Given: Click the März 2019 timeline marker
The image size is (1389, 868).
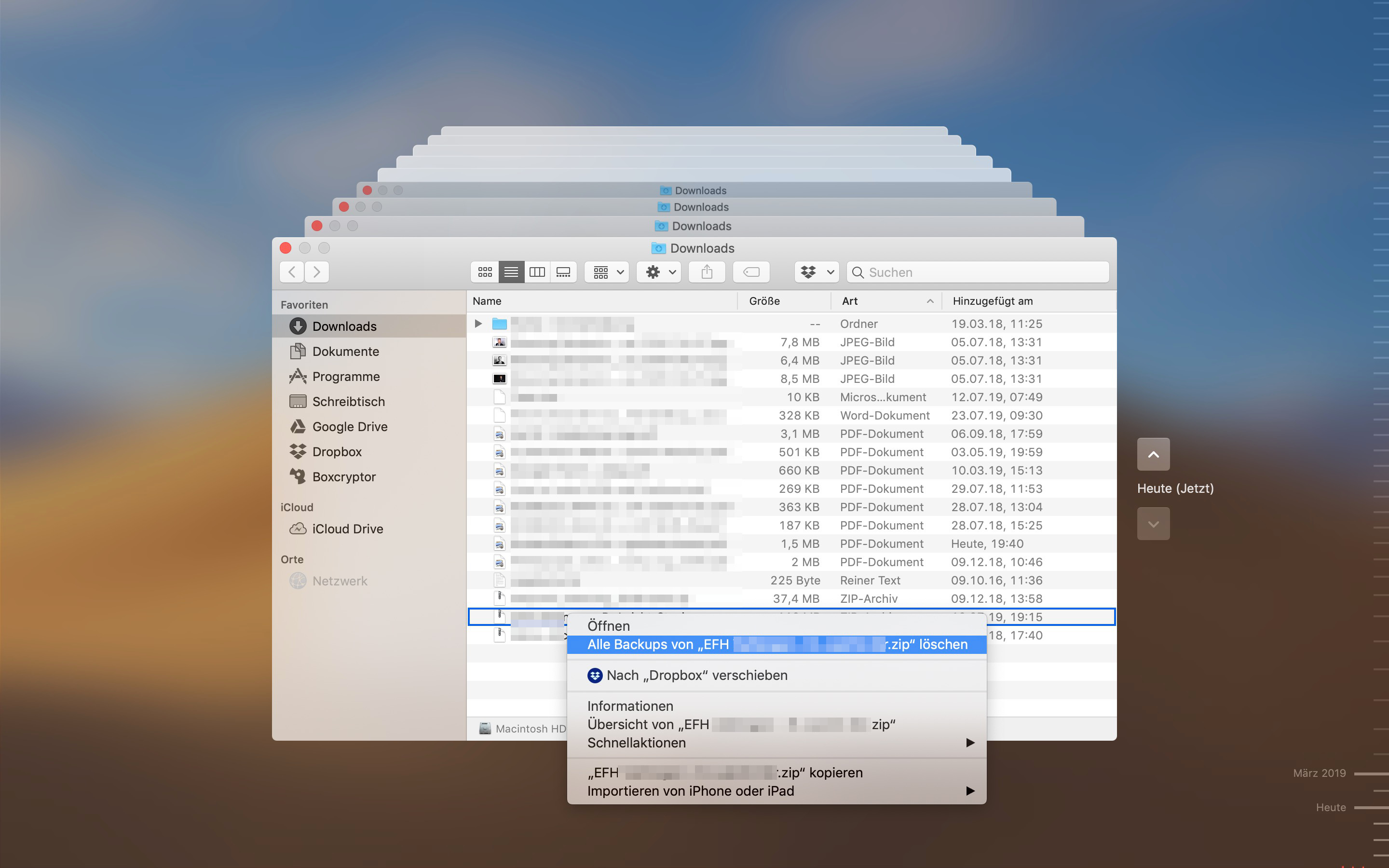Looking at the screenshot, I should tap(1319, 773).
